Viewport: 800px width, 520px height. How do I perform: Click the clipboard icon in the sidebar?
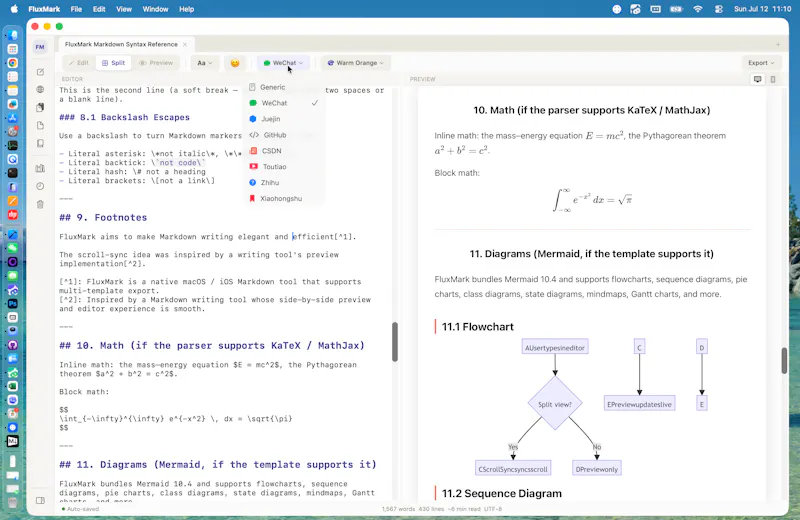click(40, 107)
